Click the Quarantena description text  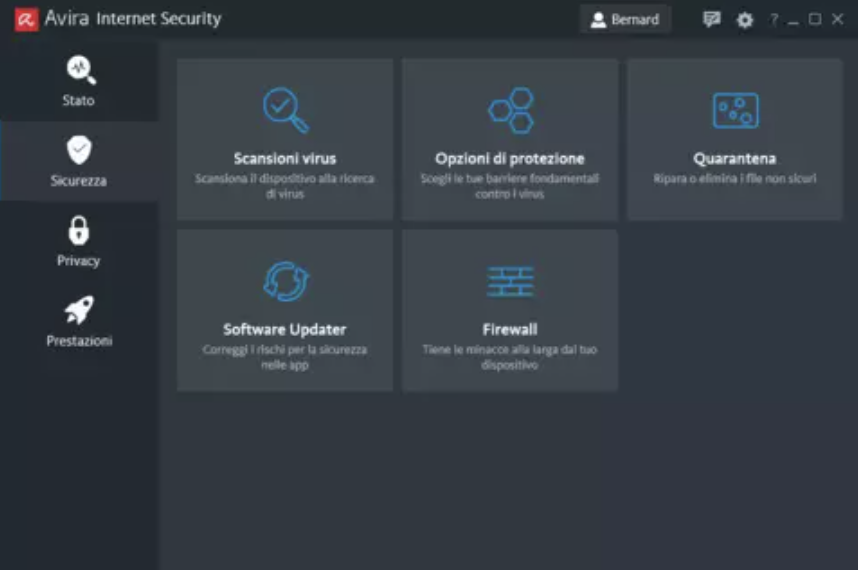pyautogui.click(x=735, y=179)
